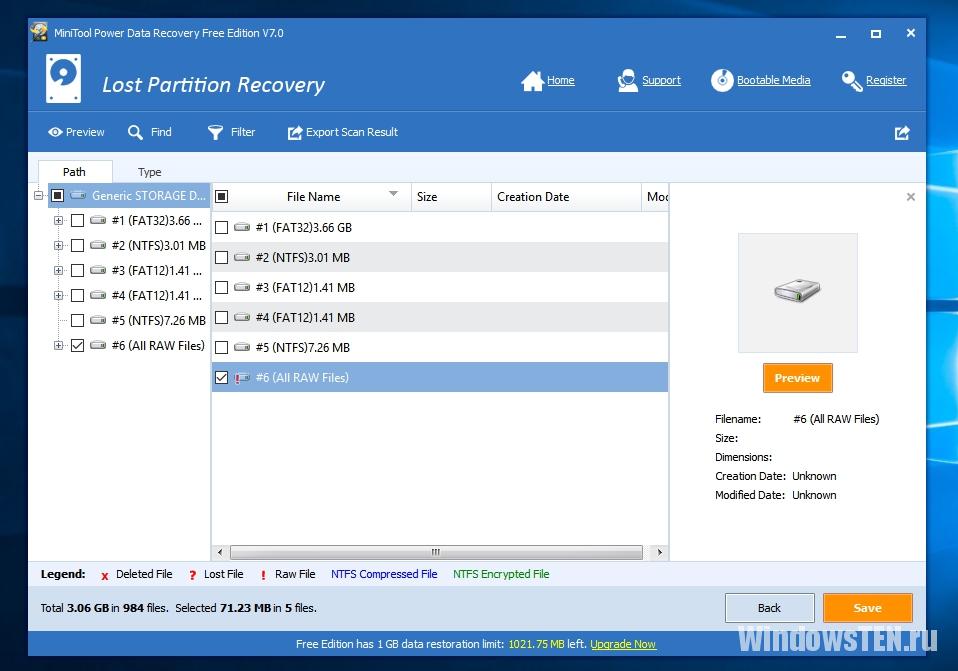
Task: Check #3 (FAT12) in the tree
Action: point(77,270)
